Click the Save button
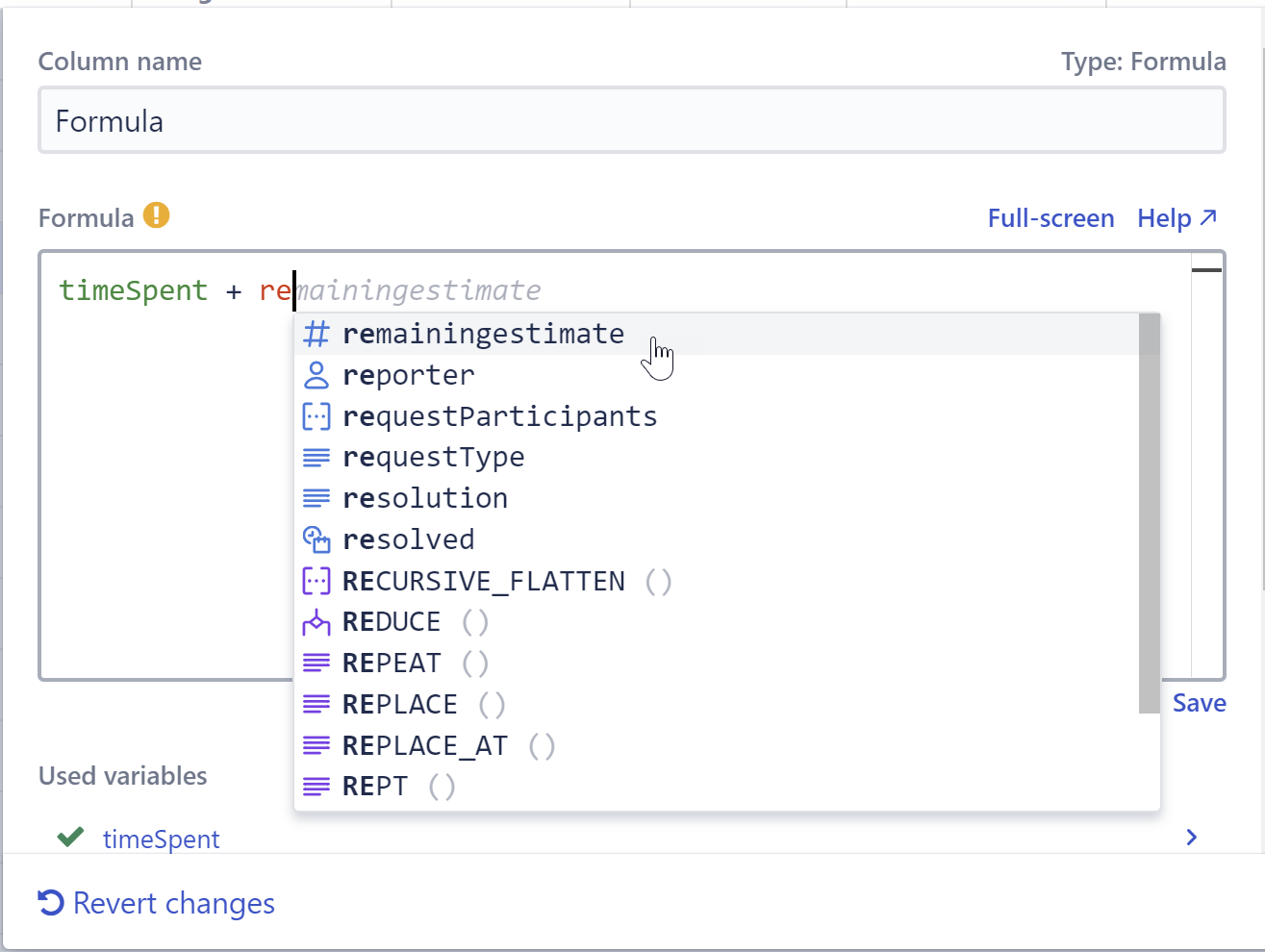This screenshot has width=1265, height=952. 1199,703
